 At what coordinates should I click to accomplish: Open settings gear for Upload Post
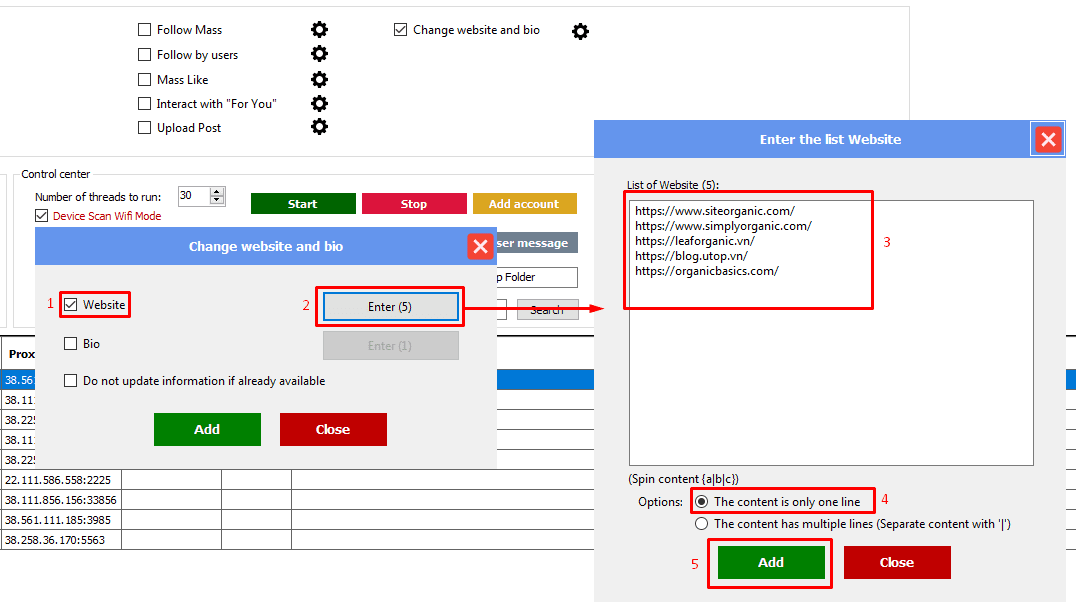(319, 127)
